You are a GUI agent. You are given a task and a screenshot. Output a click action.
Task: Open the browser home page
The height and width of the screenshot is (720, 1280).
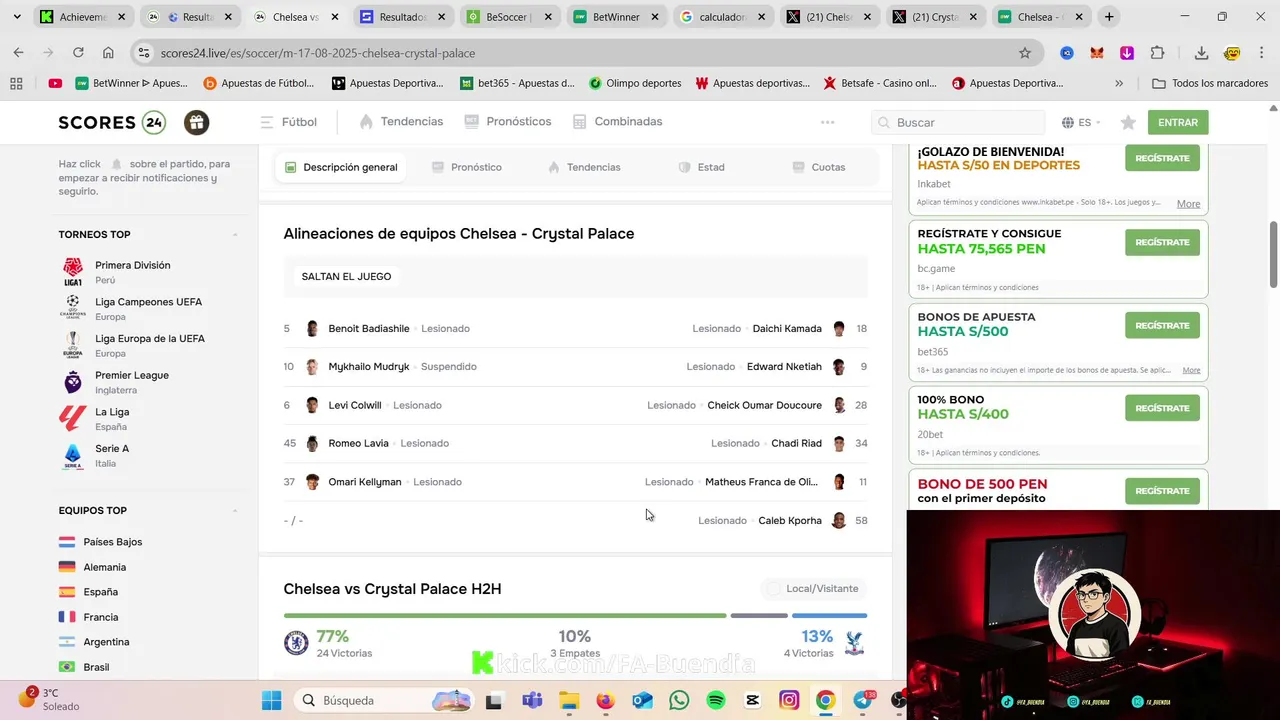(108, 53)
